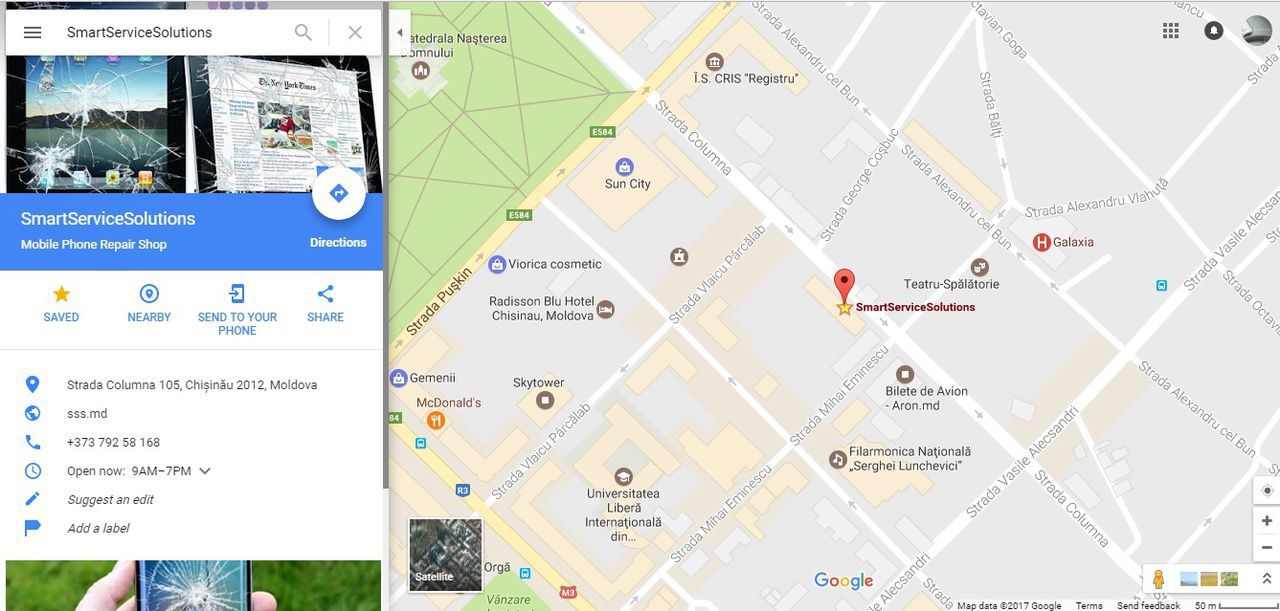Zoom in with the plus button
1280x611 pixels.
pos(1267,521)
